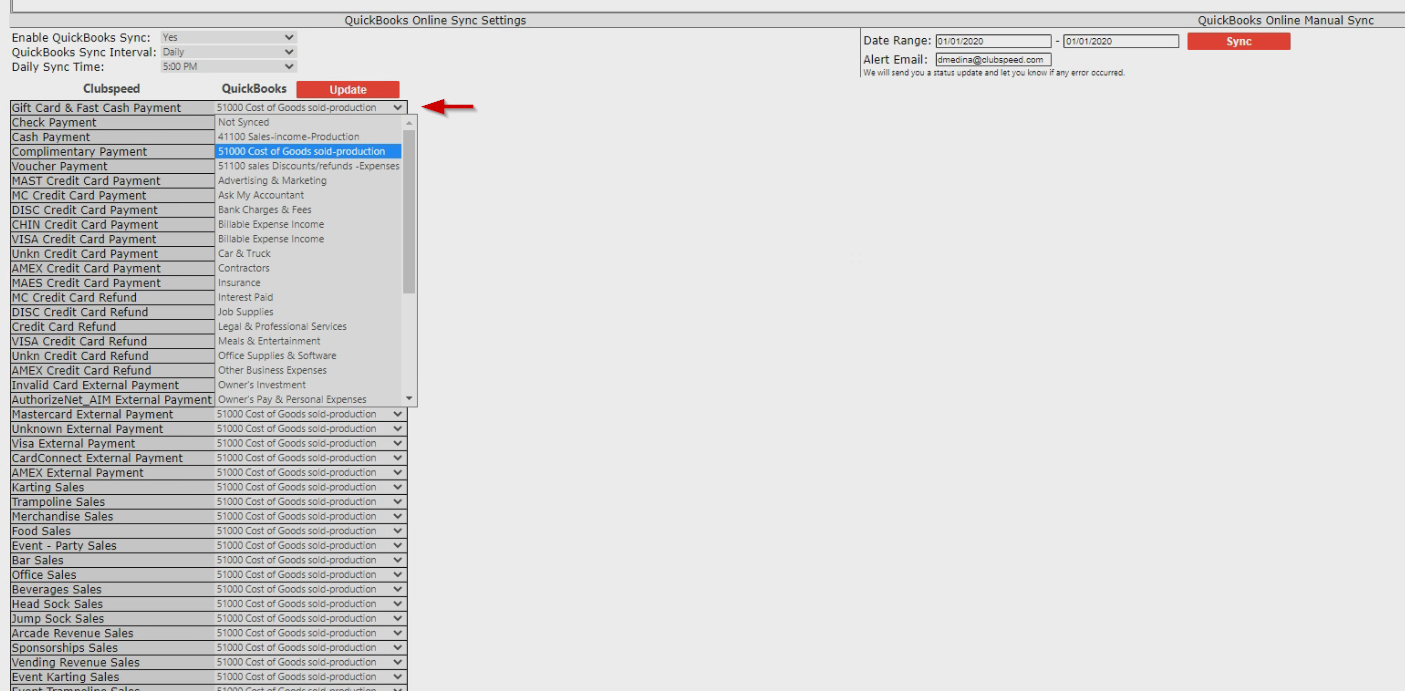
Task: Open CardConnect External Payment account dropdown
Action: [311, 458]
